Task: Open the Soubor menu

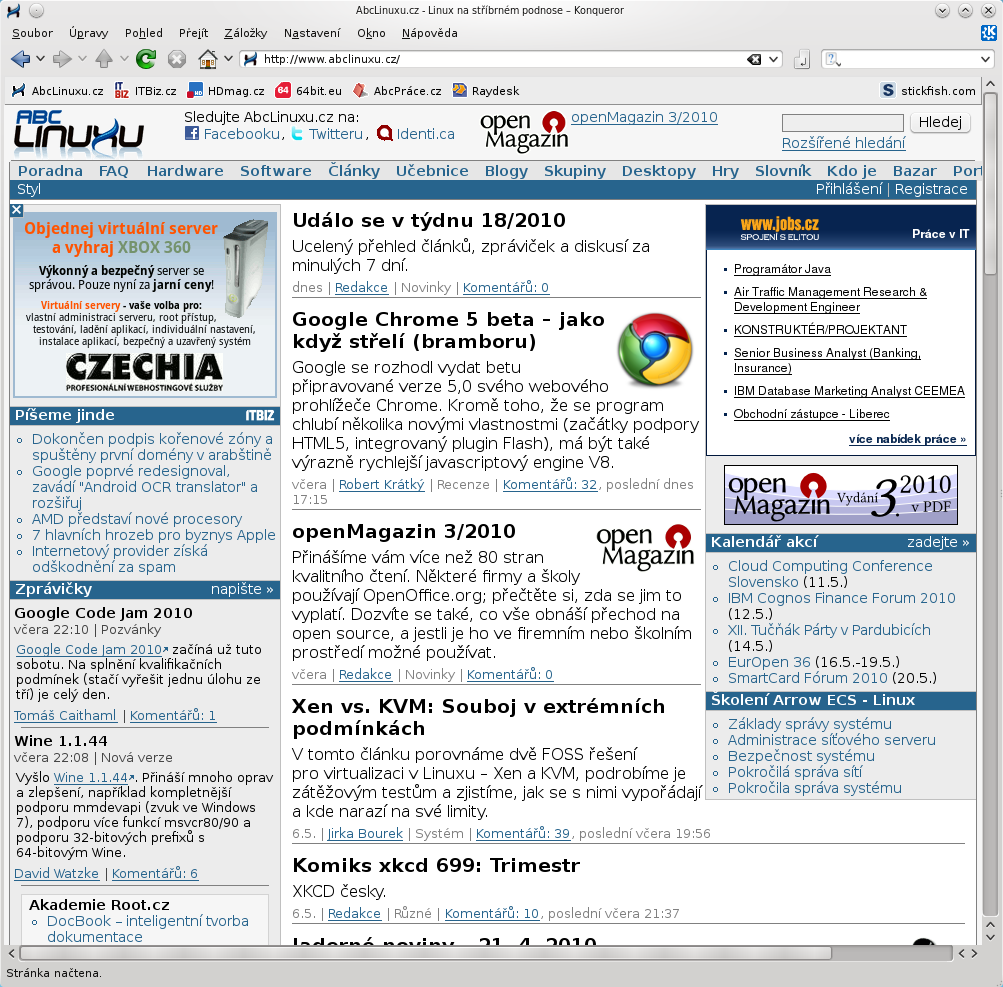Action: coord(32,33)
